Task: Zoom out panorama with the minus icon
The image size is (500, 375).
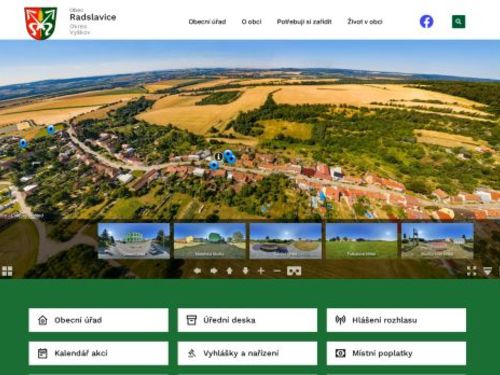Action: 277,271
